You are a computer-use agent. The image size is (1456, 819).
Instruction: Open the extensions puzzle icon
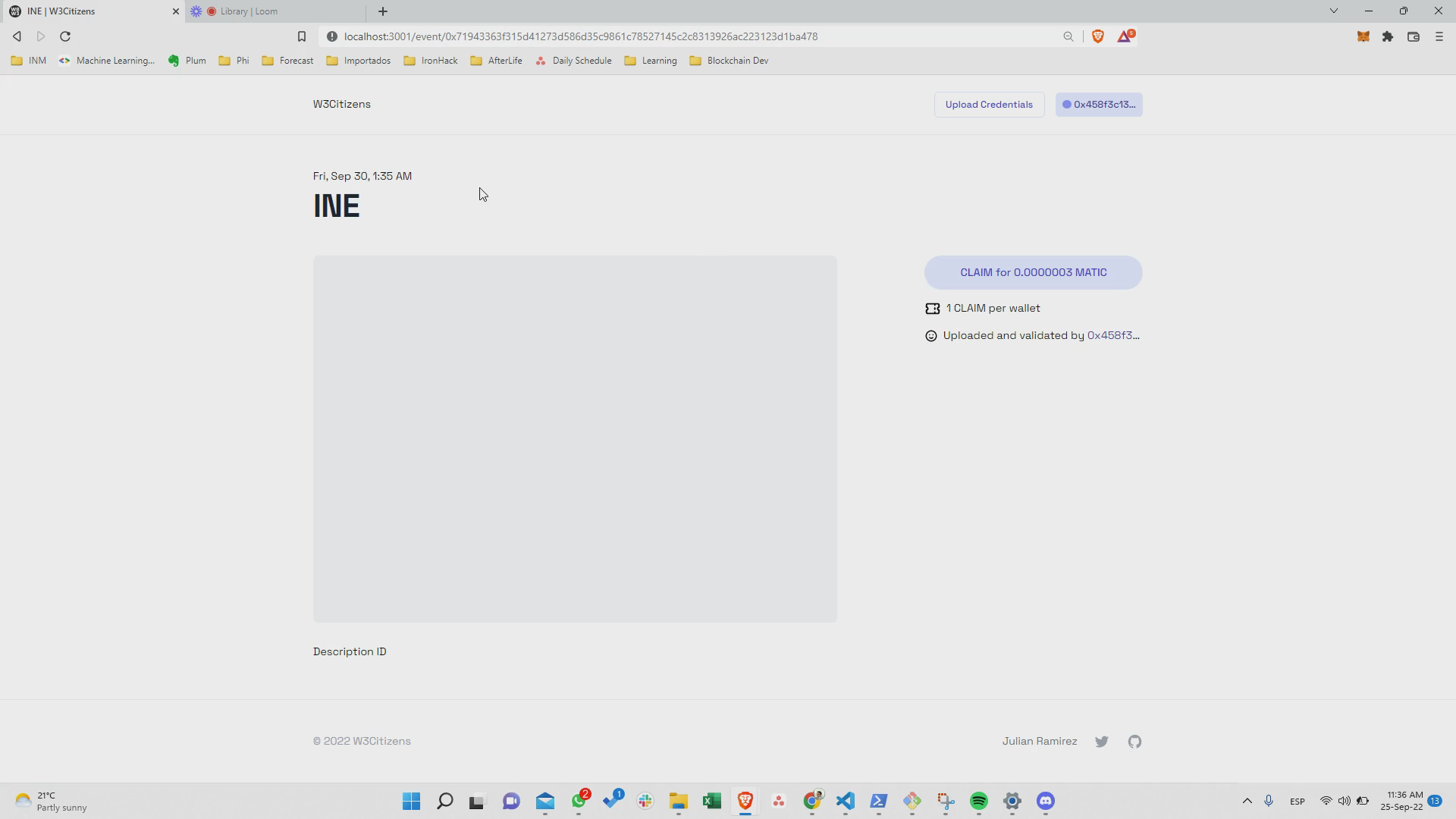(1388, 36)
